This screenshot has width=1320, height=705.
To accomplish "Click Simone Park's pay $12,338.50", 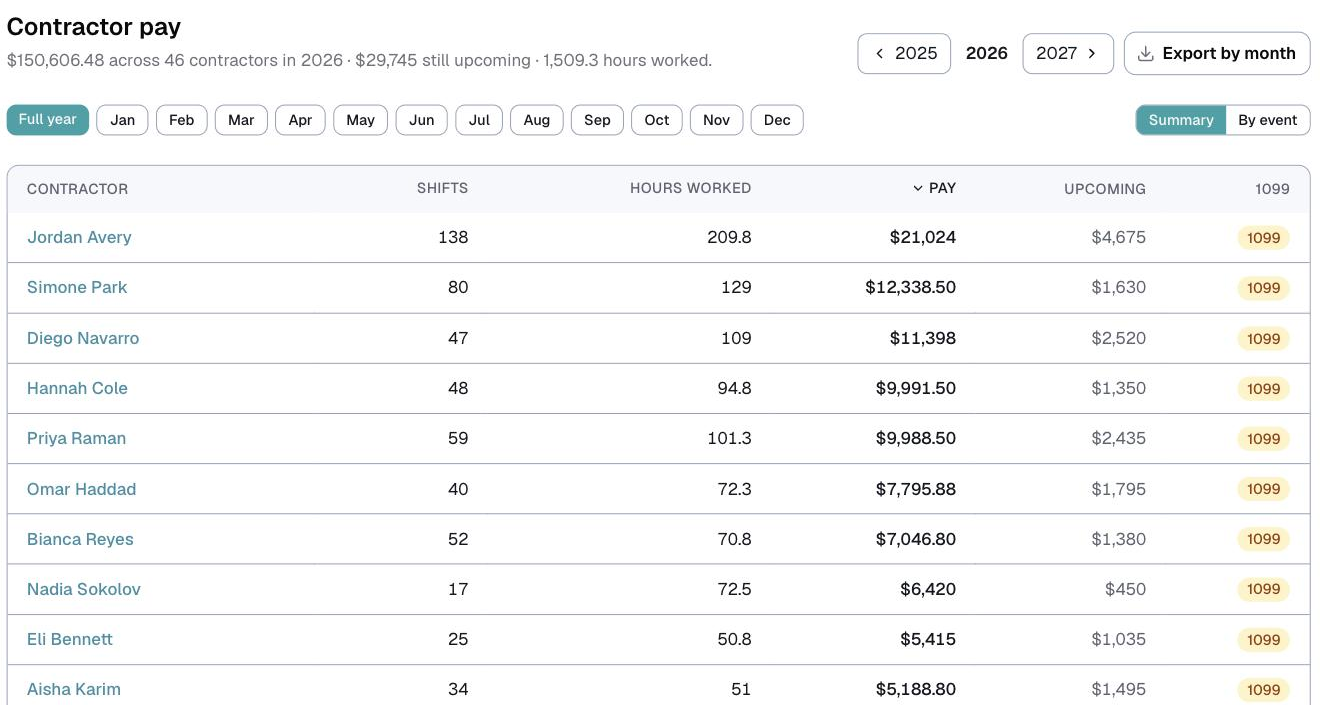I will point(911,288).
